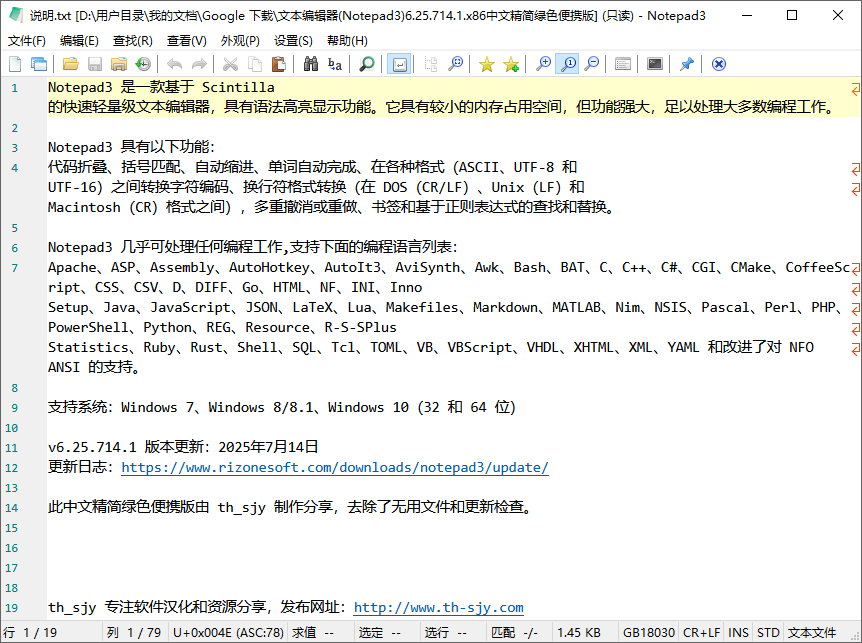This screenshot has width=862, height=643.
Task: Click the Paste clipboard icon
Action: pos(279,64)
